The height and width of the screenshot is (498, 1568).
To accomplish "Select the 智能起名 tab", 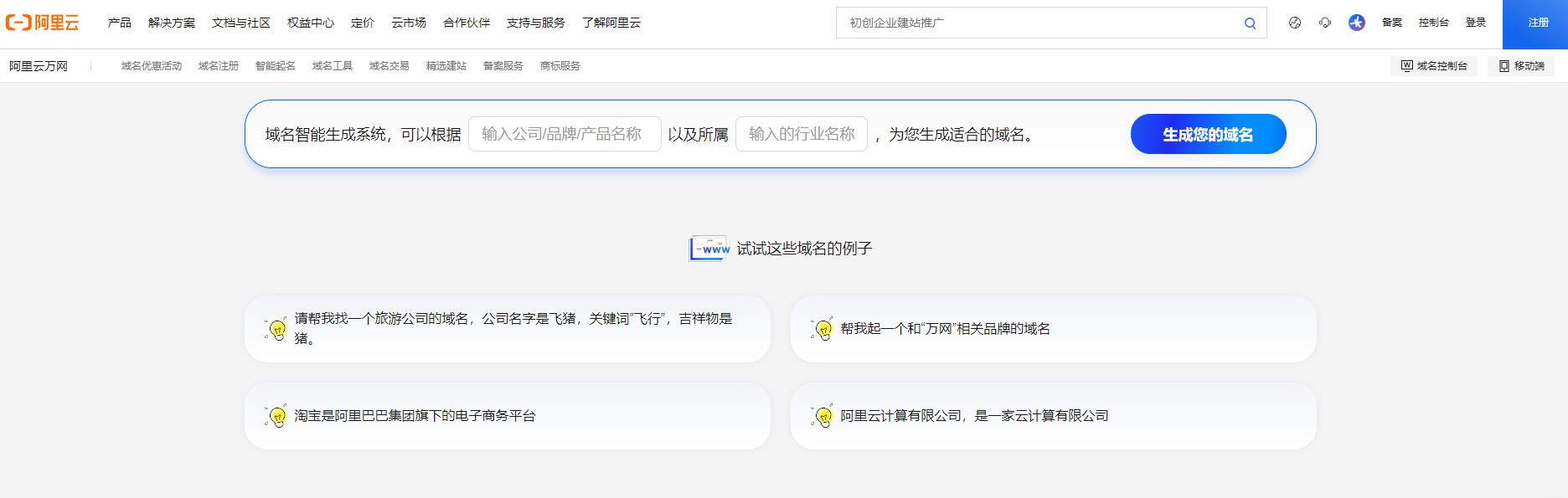I will click(276, 66).
